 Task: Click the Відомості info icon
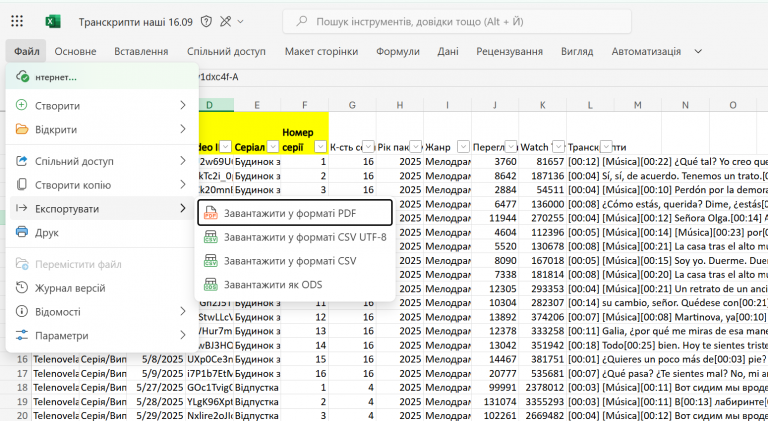click(x=22, y=311)
